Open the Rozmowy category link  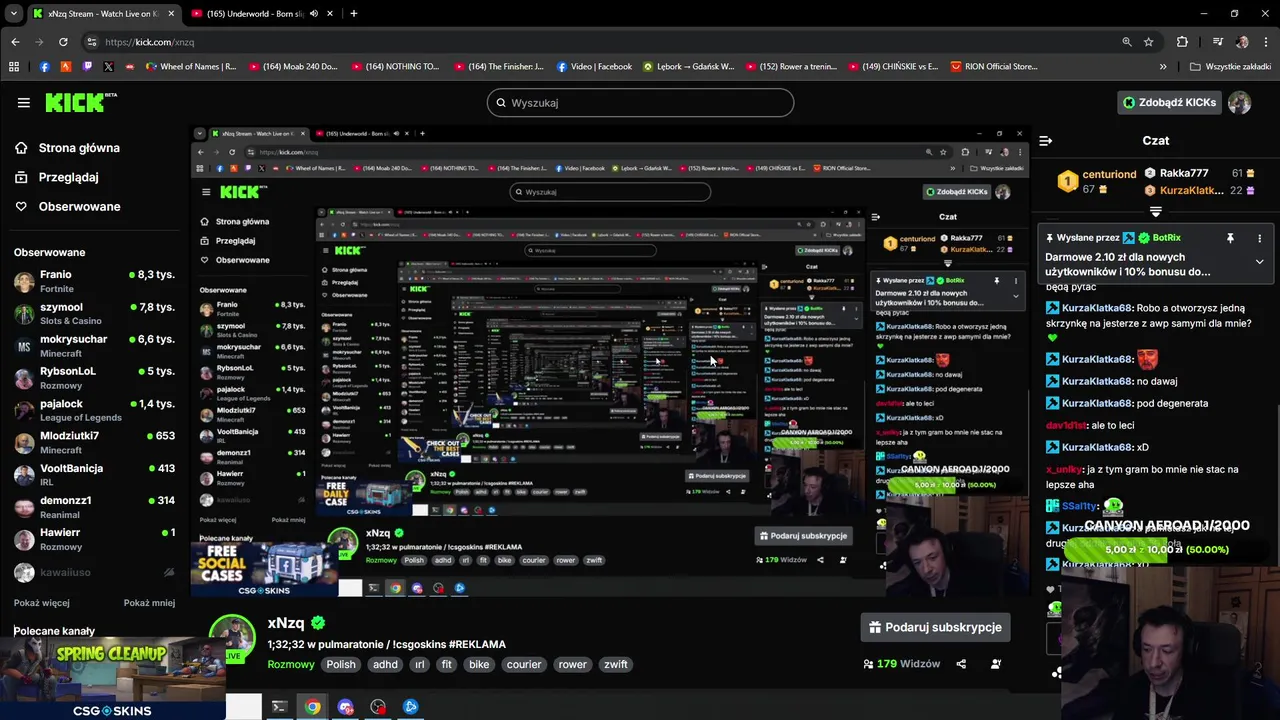click(x=291, y=664)
